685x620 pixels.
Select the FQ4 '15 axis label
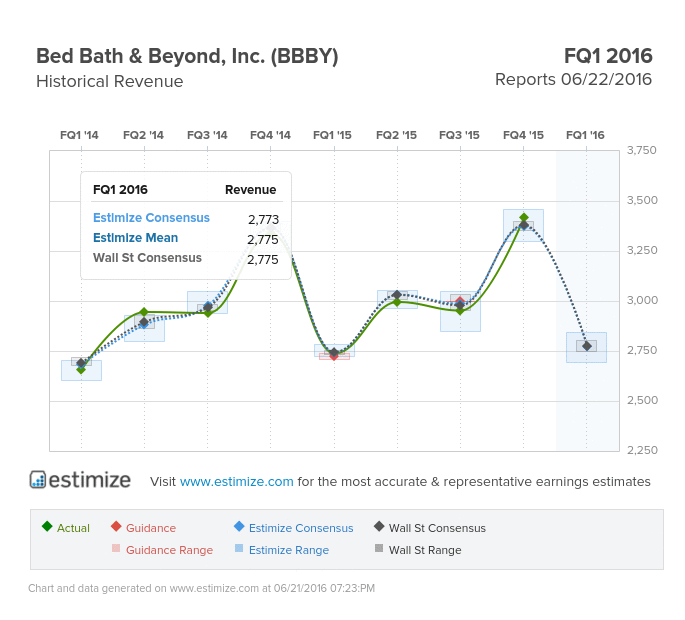pos(523,135)
